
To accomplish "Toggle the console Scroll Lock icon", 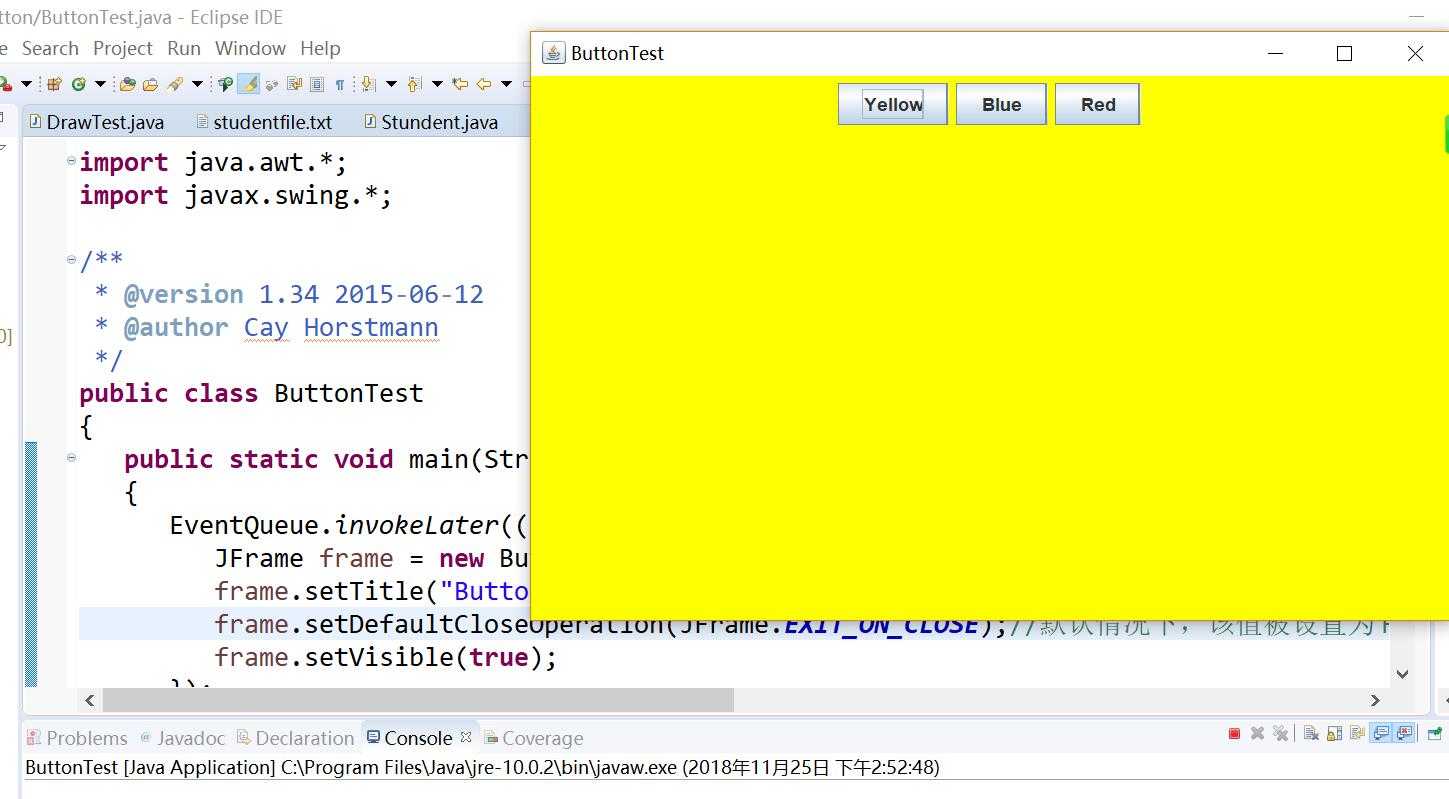I will [1334, 734].
